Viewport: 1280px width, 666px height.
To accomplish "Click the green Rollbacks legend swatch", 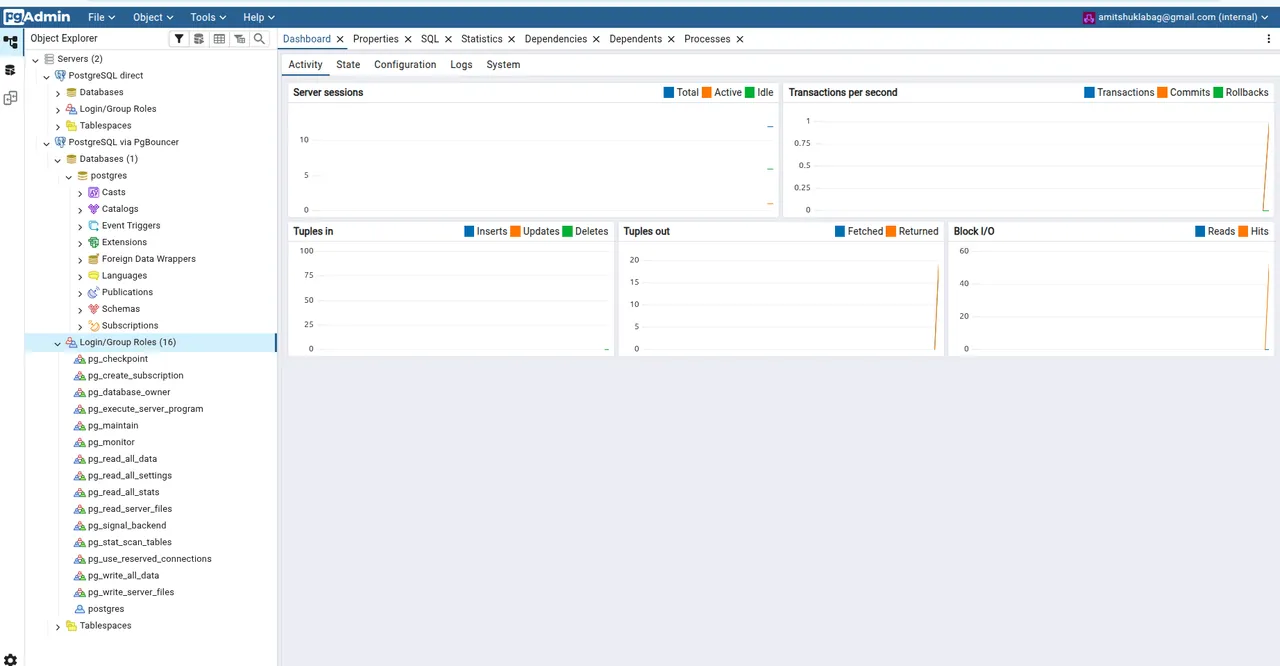I will point(1218,92).
